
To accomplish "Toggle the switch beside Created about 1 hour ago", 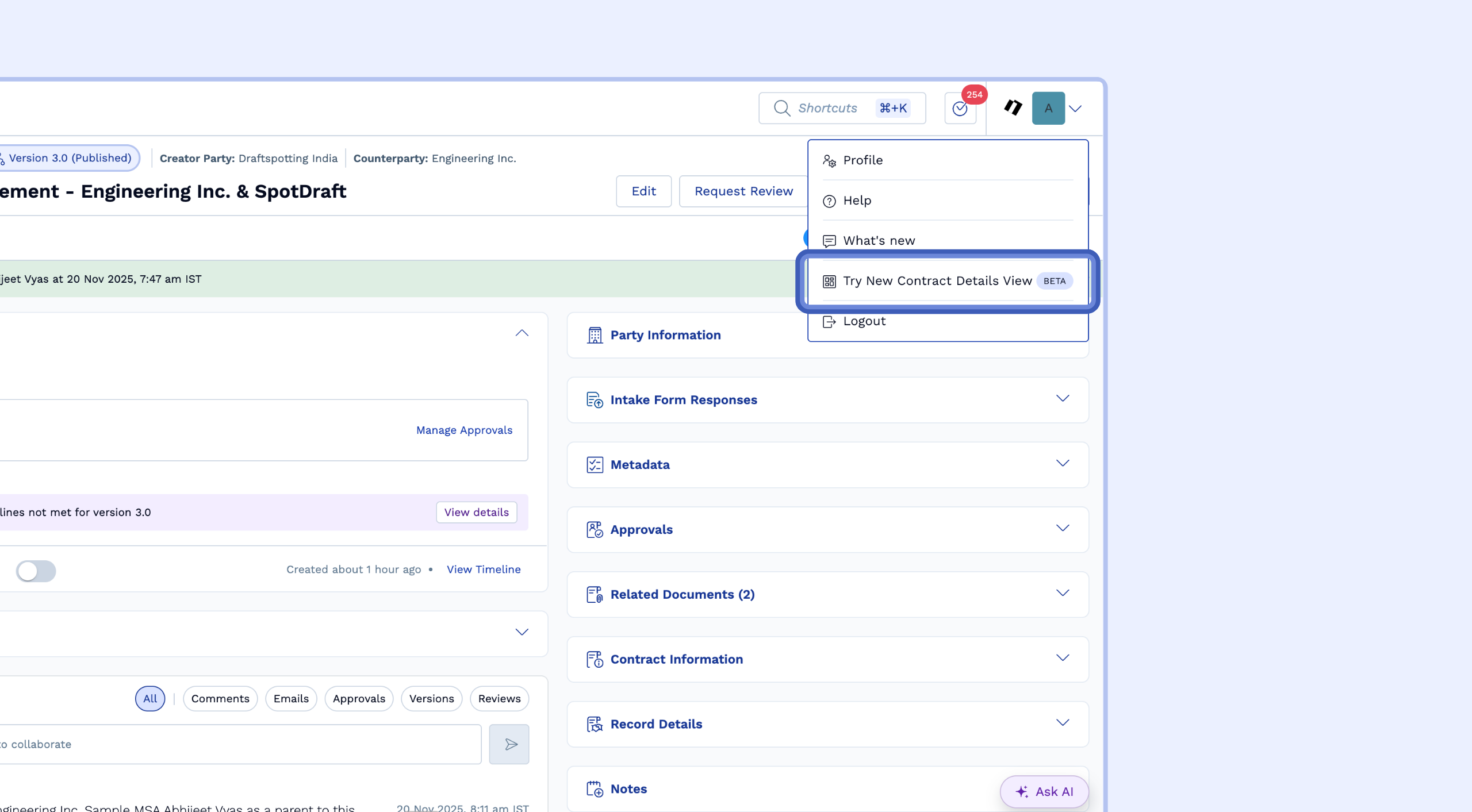I will (36, 571).
